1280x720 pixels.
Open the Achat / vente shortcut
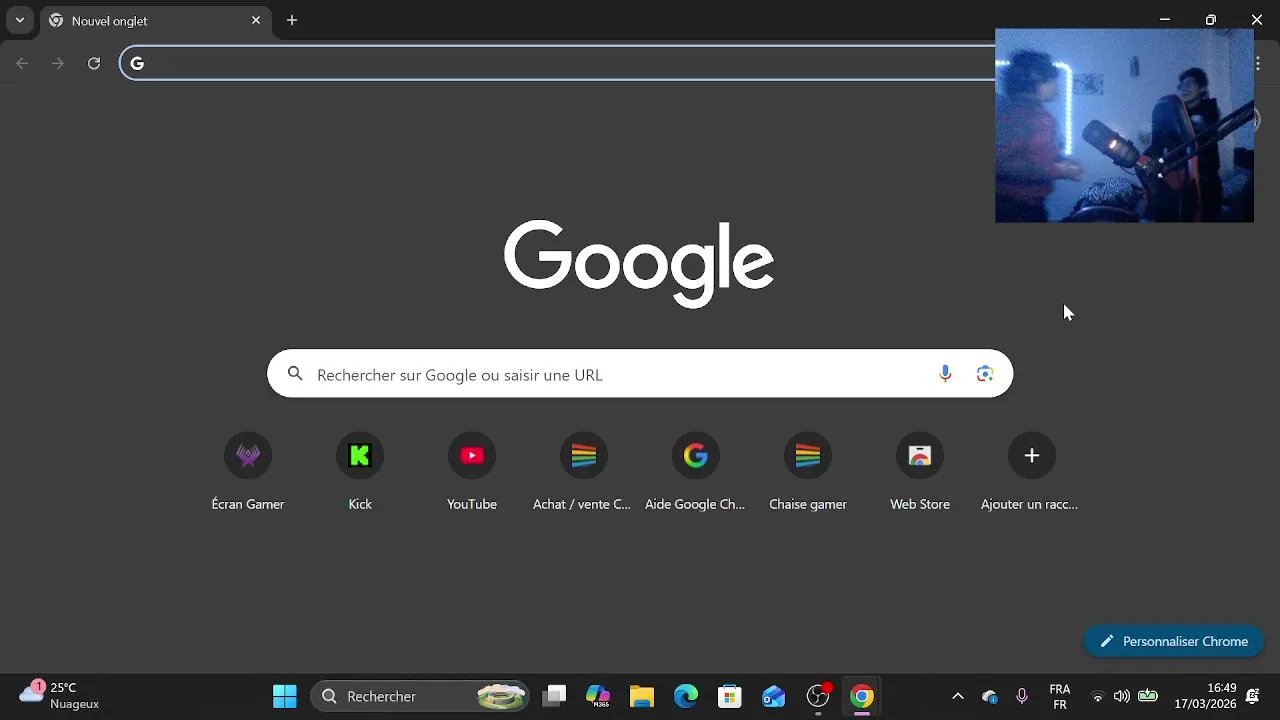pos(584,472)
